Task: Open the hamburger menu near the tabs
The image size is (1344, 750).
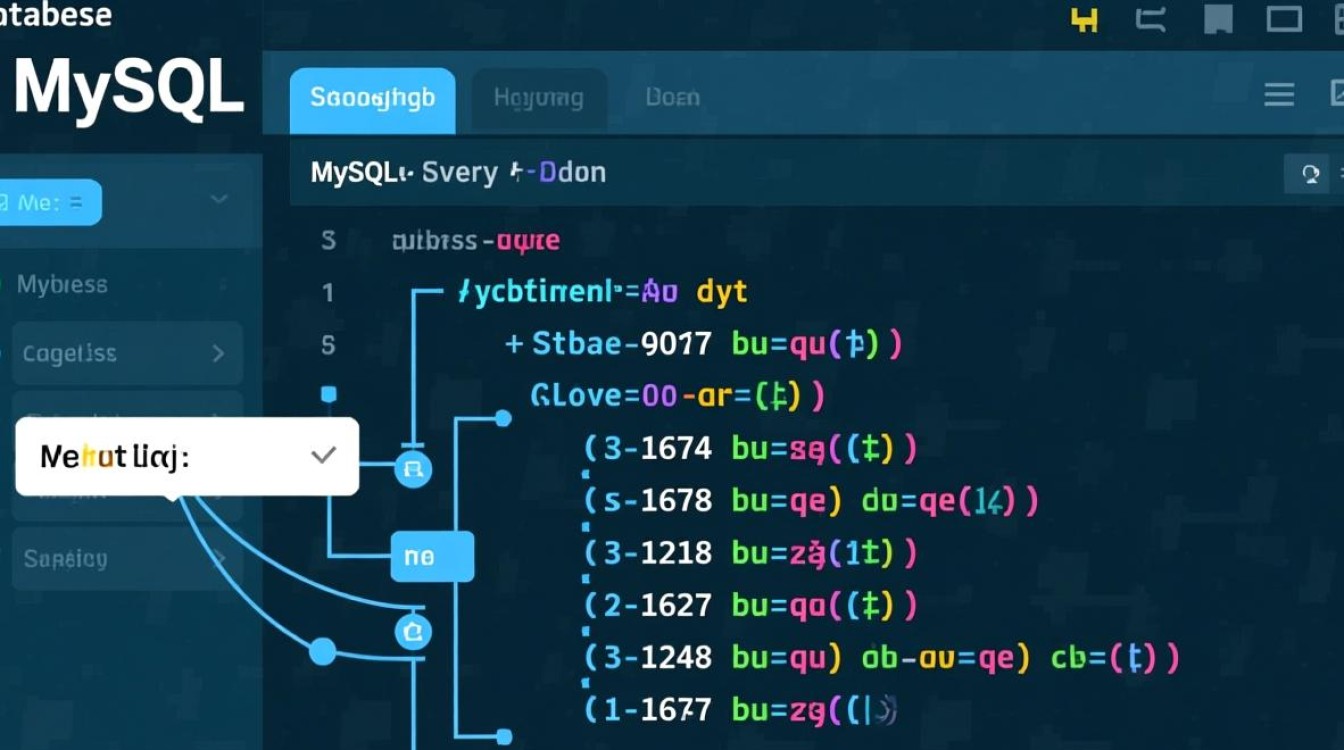Action: (1278, 95)
